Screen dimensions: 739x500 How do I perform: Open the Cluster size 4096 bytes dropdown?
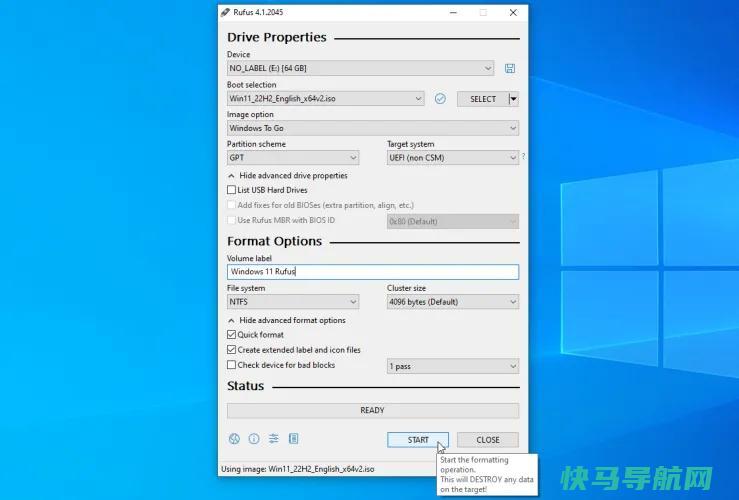(453, 302)
